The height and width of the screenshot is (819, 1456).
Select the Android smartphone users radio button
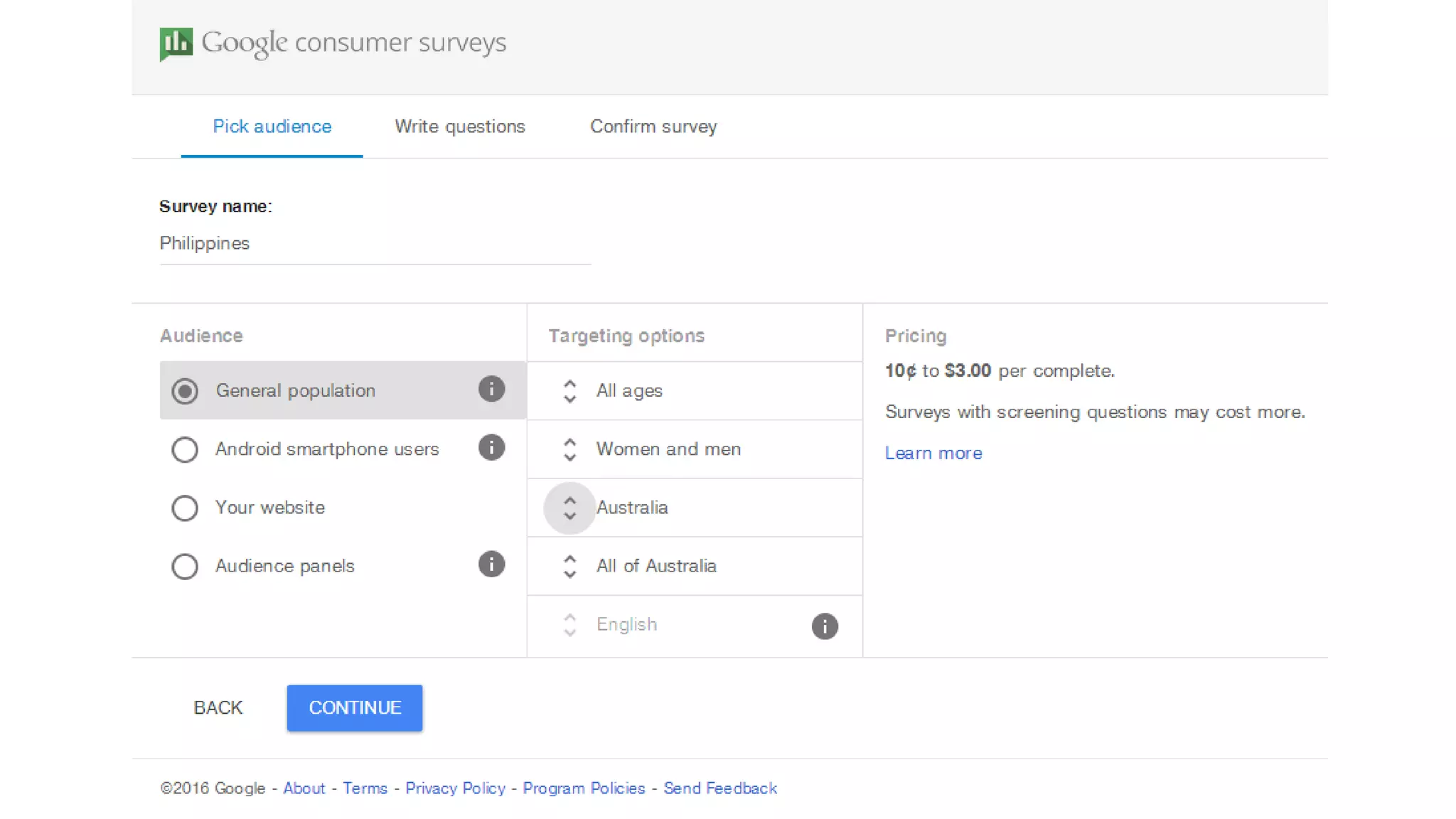tap(185, 449)
